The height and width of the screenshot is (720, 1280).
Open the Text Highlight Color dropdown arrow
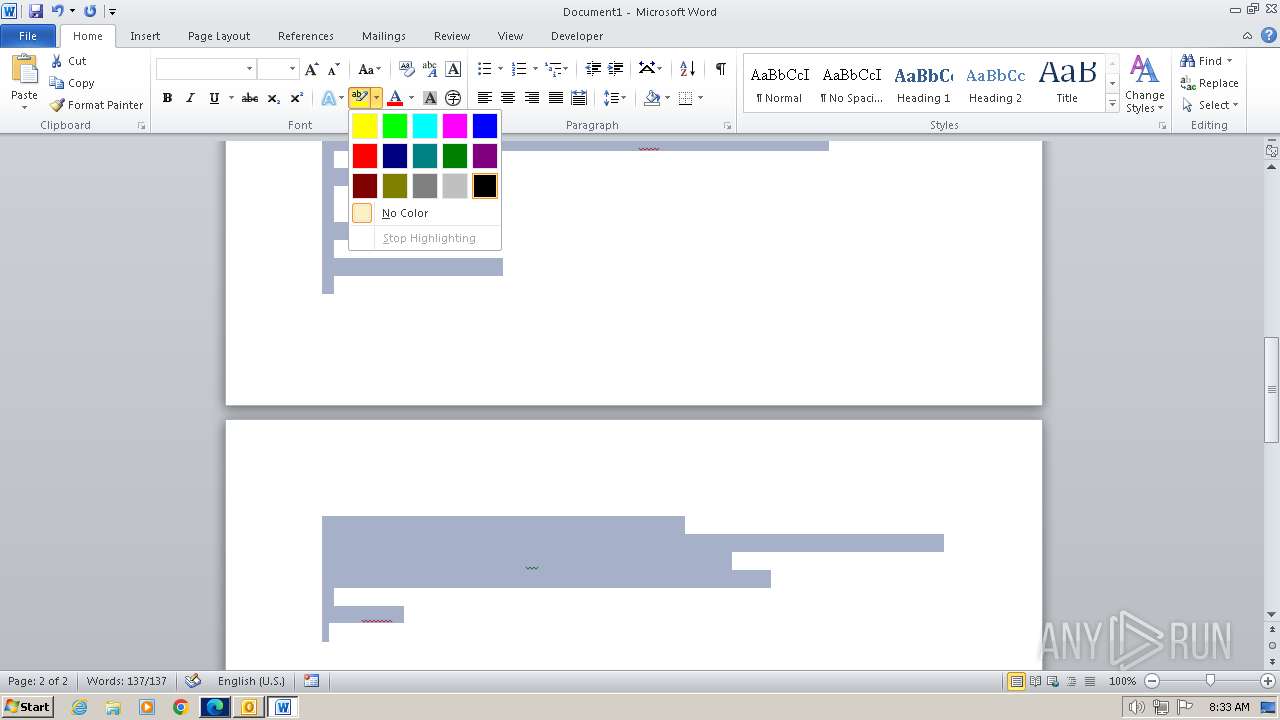(x=377, y=98)
